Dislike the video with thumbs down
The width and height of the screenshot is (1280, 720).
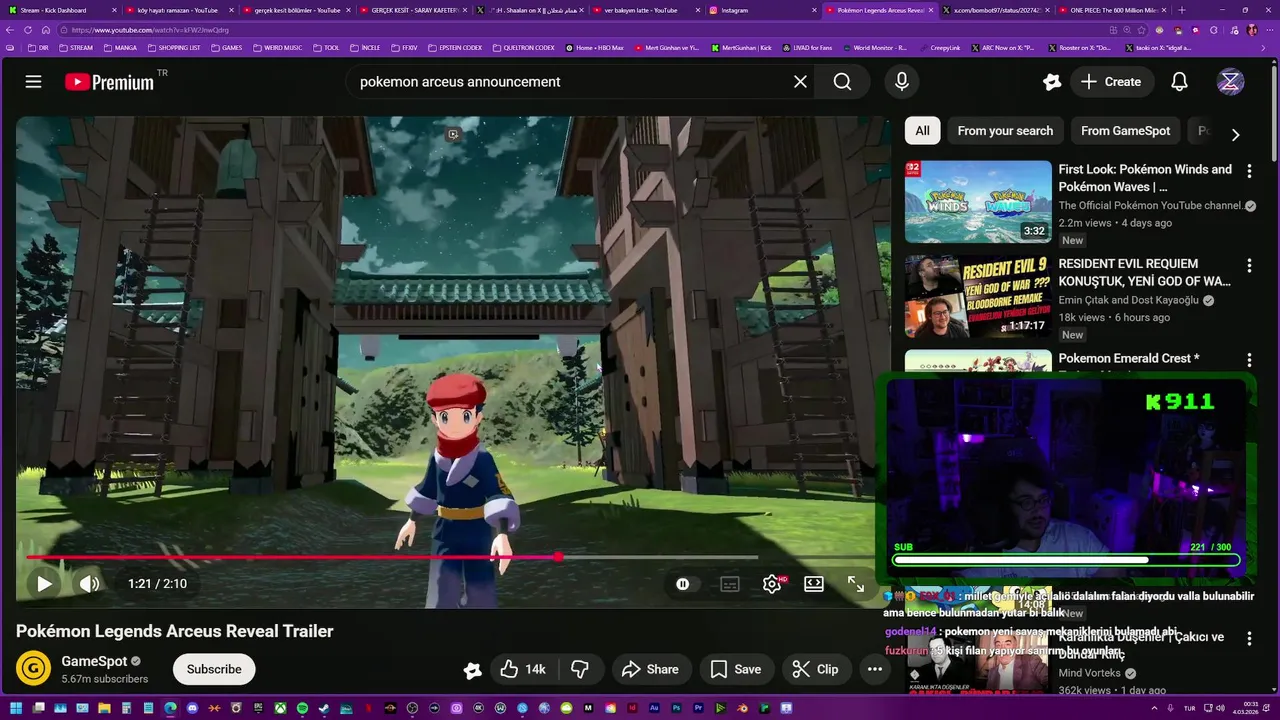point(579,669)
